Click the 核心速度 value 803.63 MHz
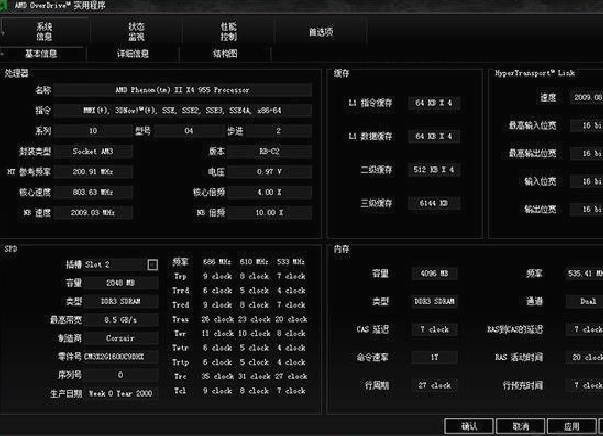This screenshot has width=603, height=436. click(93, 192)
